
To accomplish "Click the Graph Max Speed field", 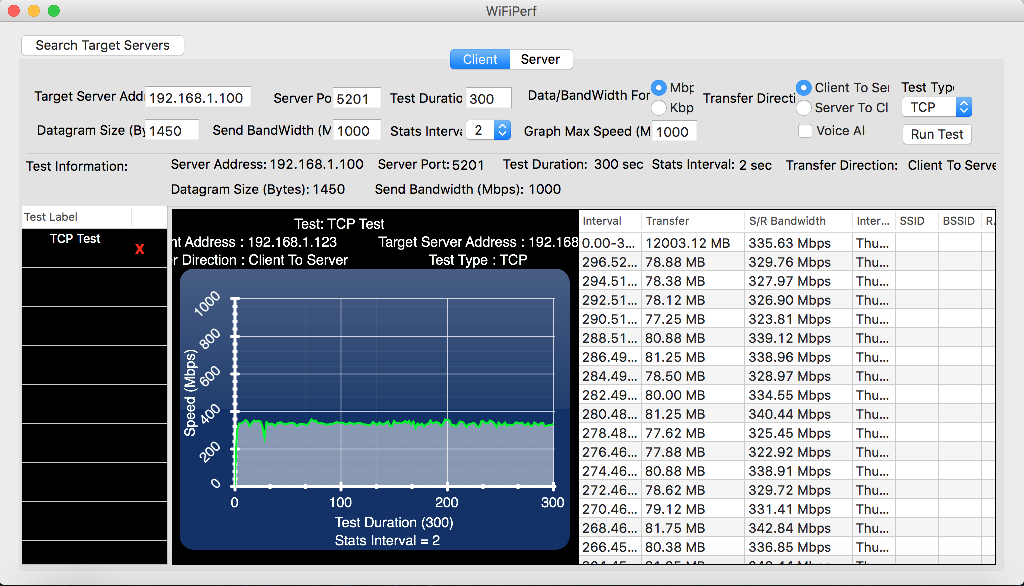I will click(x=674, y=131).
